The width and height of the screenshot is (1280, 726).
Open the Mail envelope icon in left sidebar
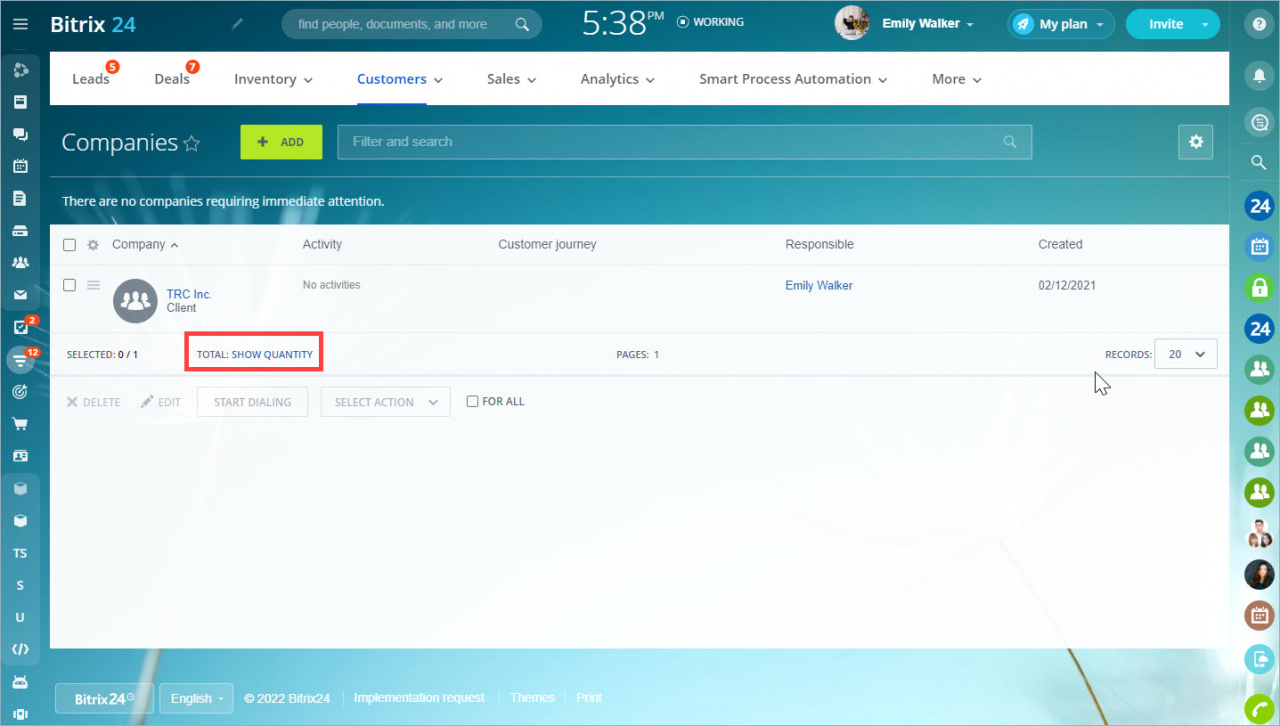click(20, 295)
